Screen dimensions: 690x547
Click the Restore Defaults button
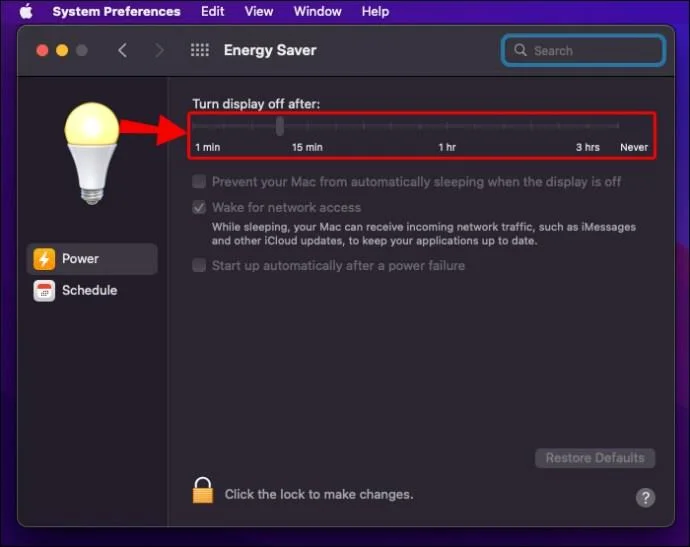click(x=595, y=458)
